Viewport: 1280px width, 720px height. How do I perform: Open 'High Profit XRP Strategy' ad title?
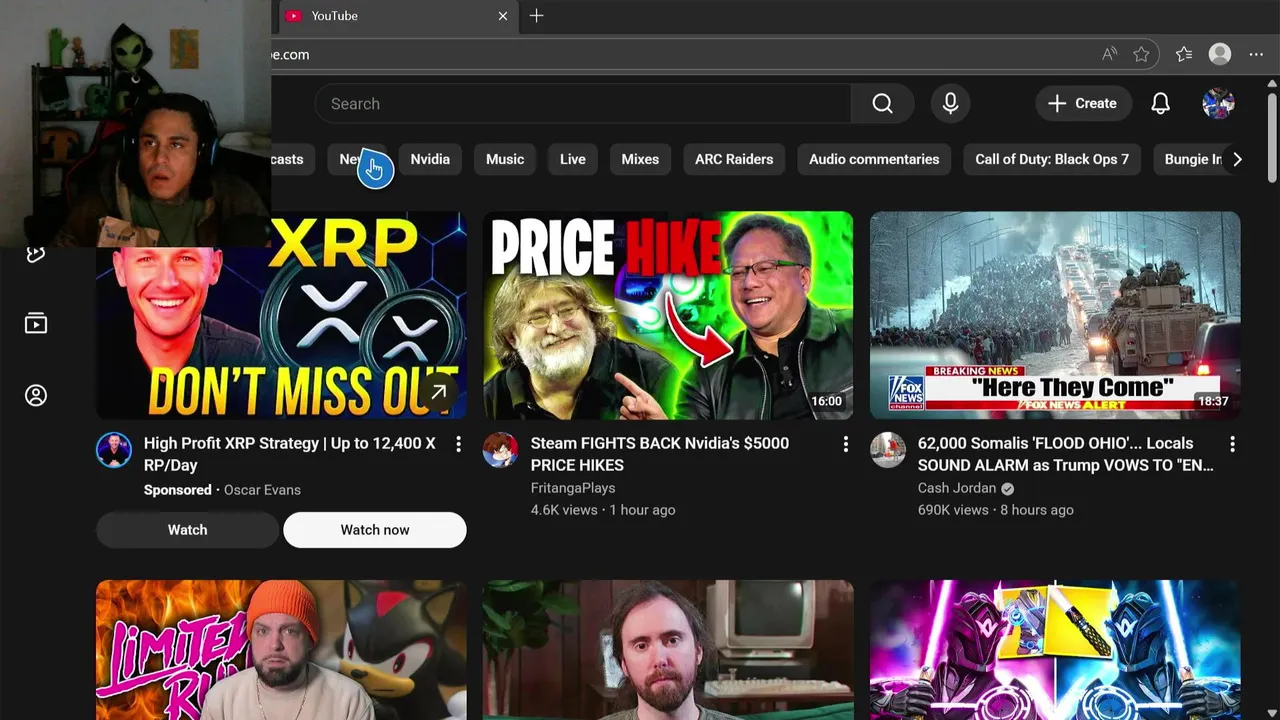coord(290,454)
